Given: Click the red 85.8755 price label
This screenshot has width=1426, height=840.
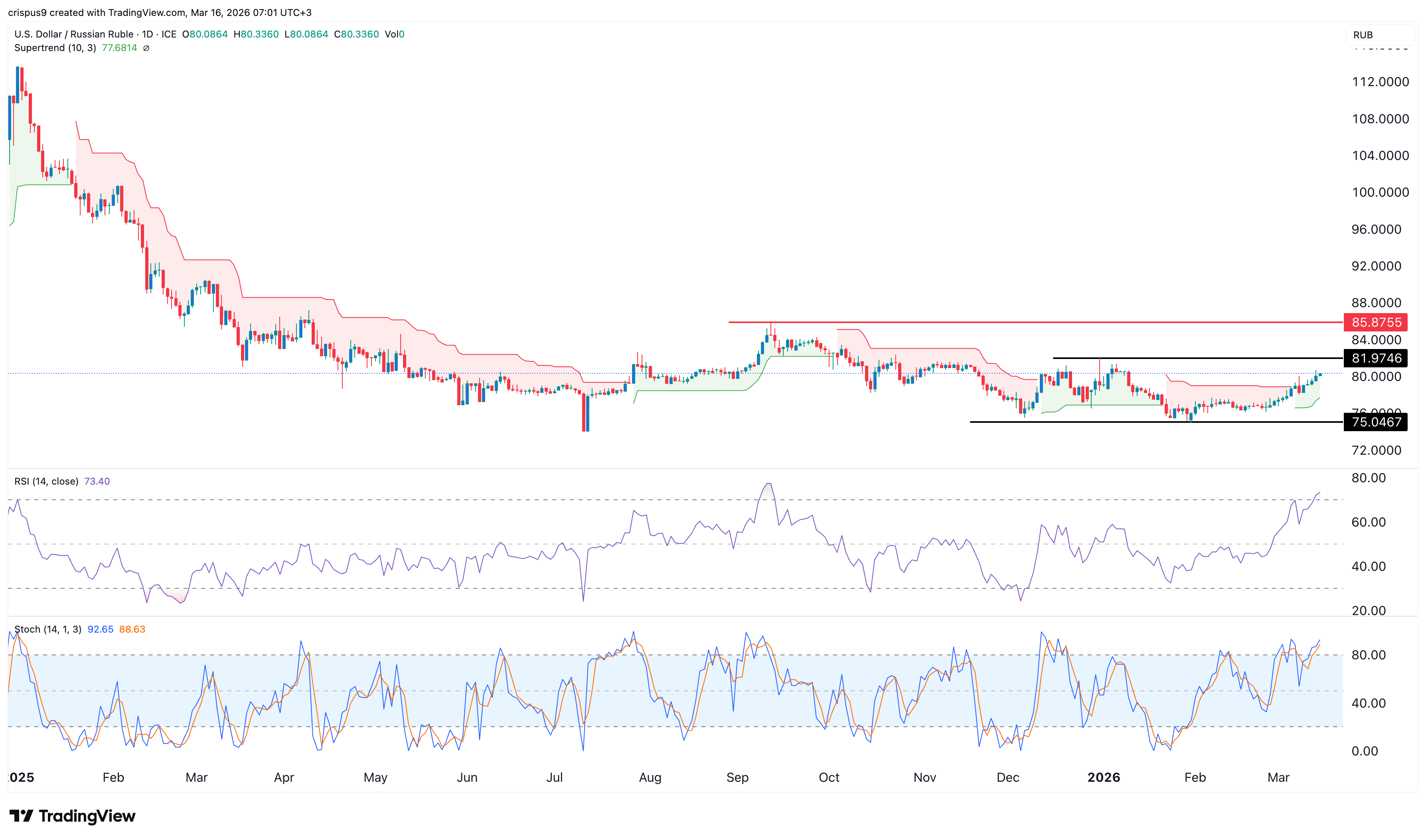Looking at the screenshot, I should (1375, 322).
